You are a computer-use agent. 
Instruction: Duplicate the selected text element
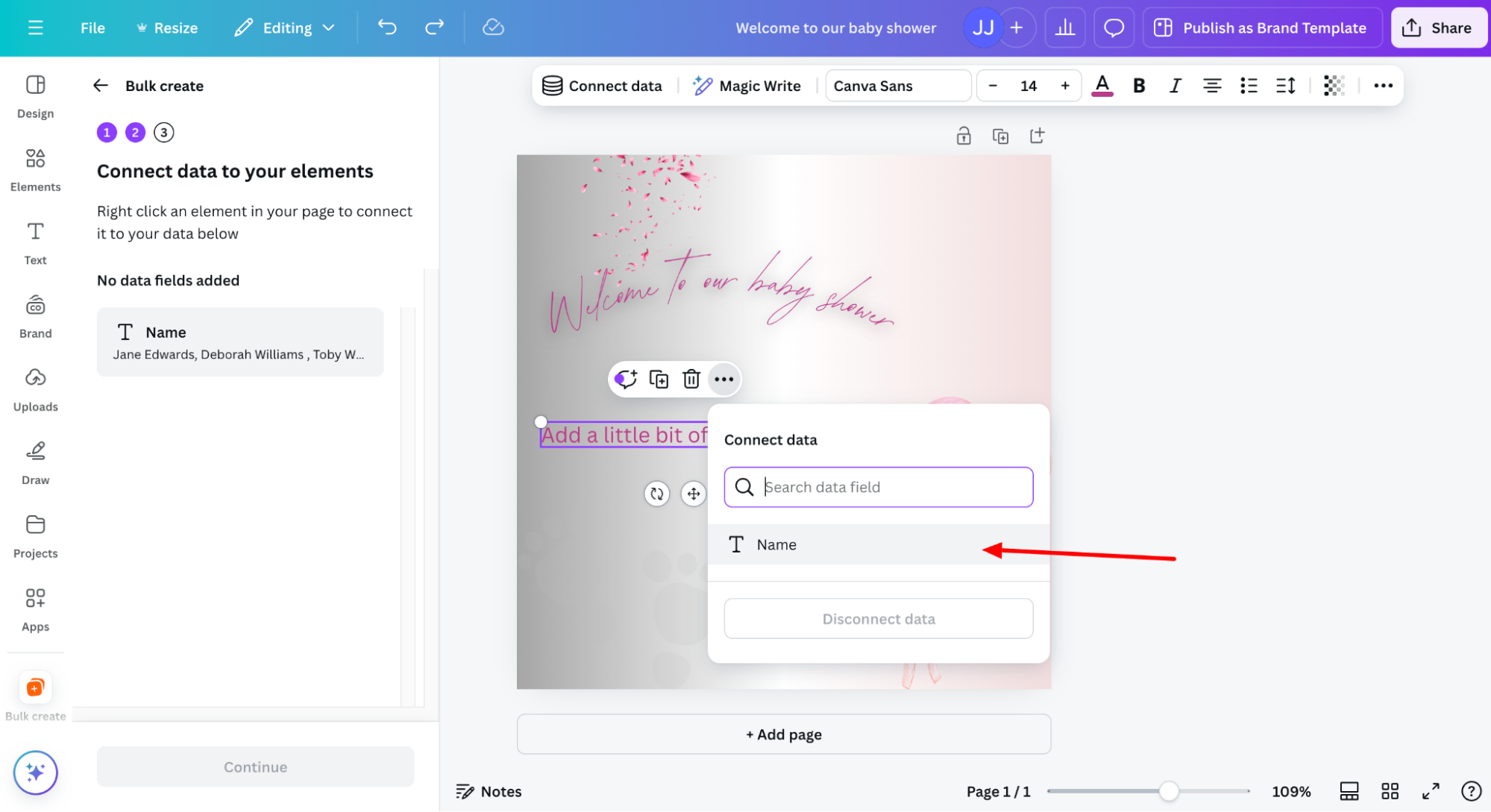659,380
